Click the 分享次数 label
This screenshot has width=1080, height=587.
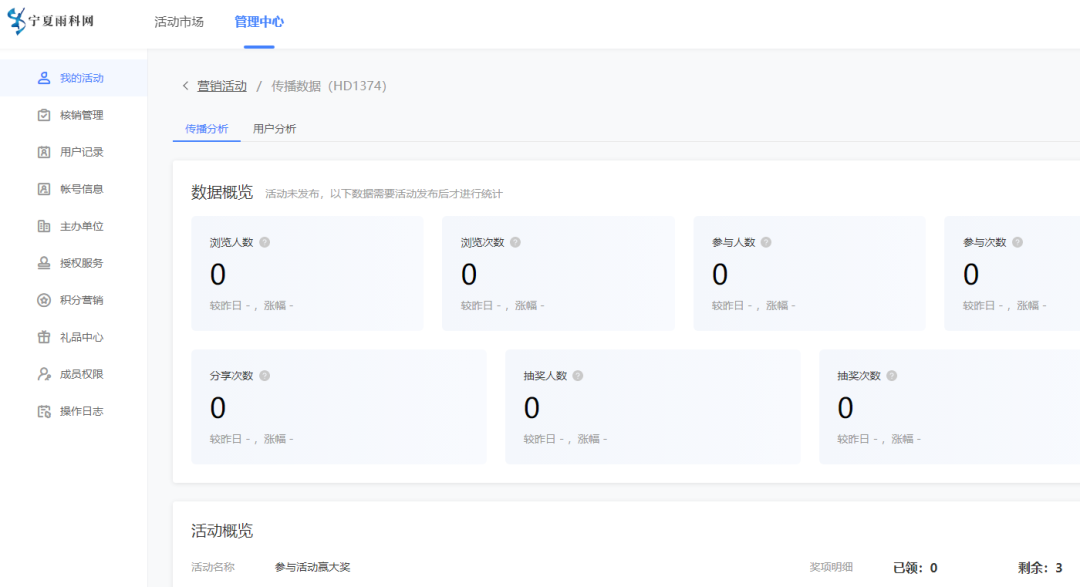(x=231, y=376)
